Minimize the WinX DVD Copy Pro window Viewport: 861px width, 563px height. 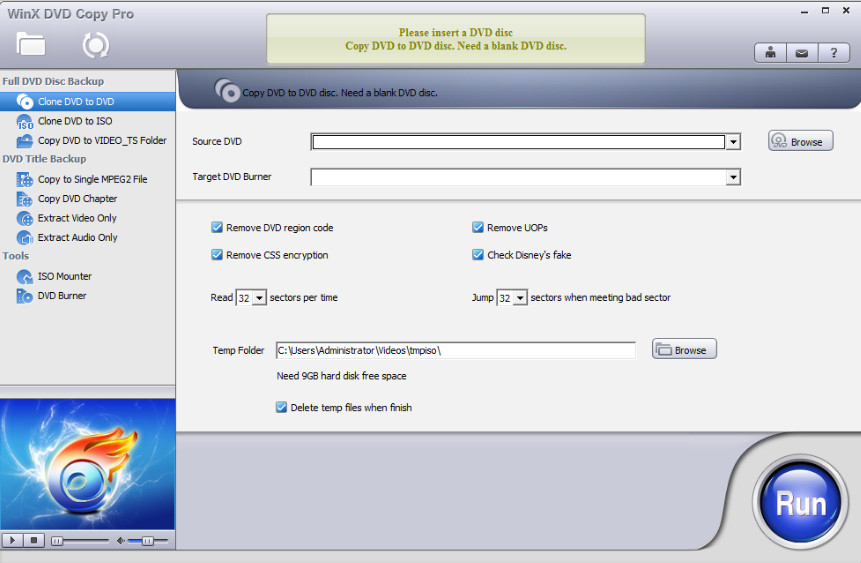click(804, 11)
